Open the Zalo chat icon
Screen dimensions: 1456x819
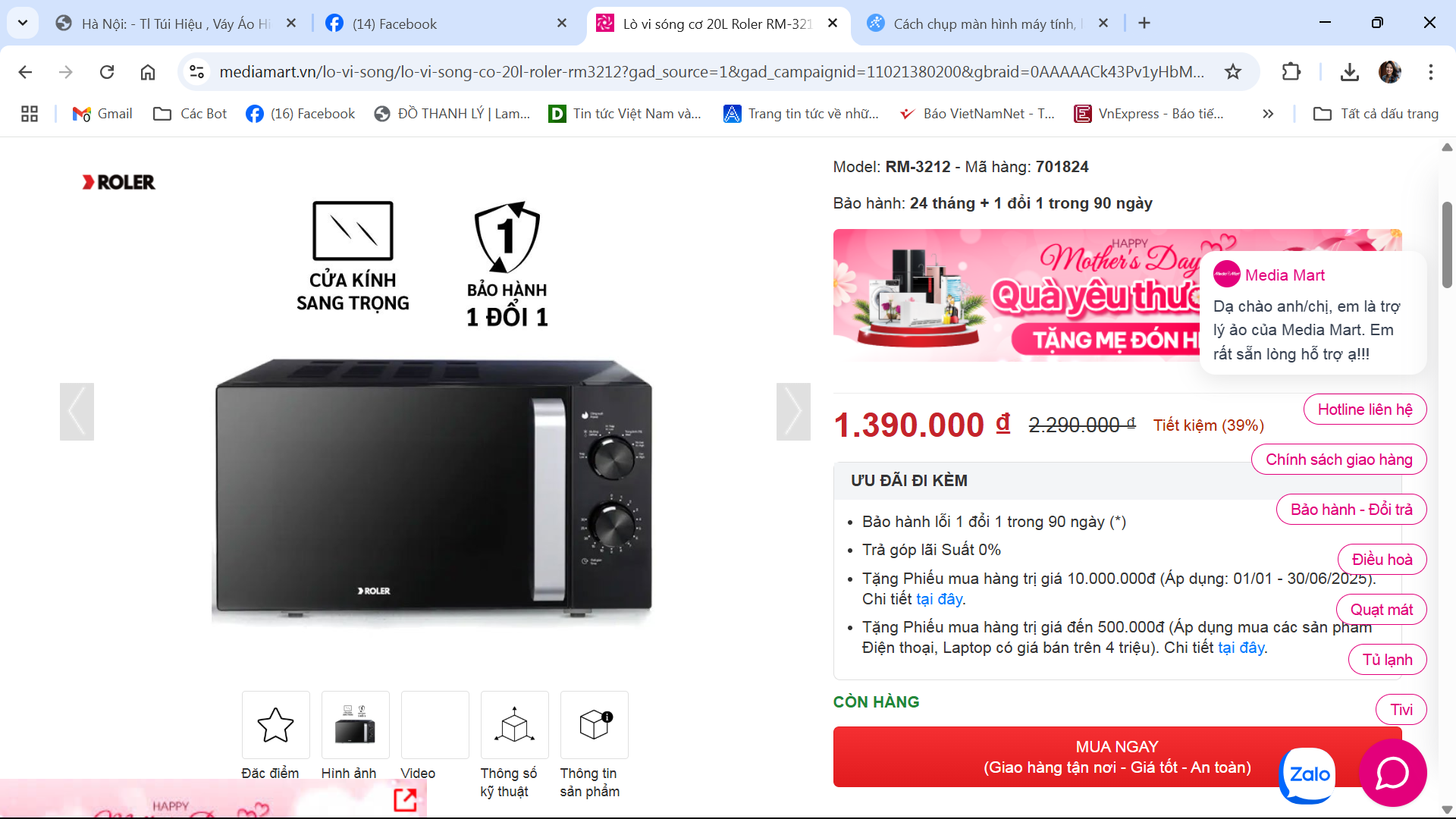(1307, 775)
